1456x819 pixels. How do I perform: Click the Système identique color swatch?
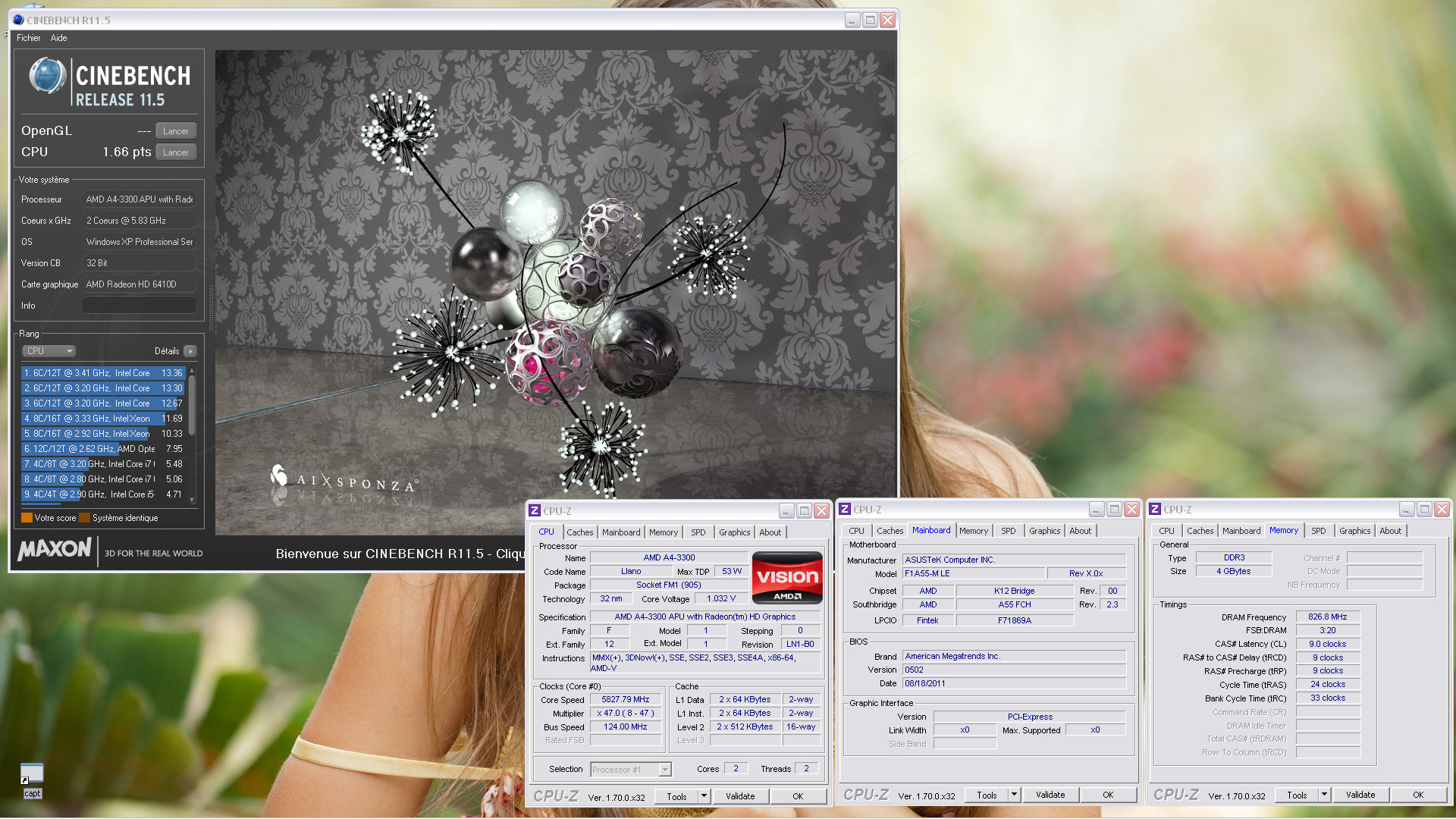(84, 518)
